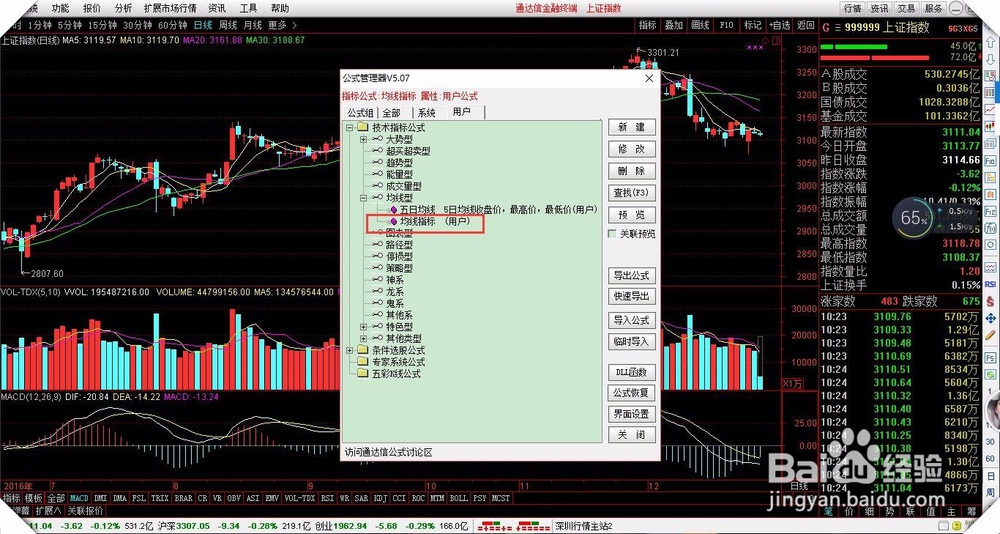Viewport: 1000px width, 534px height.
Task: Click the RSI icon in right sidebar
Action: pos(991,284)
